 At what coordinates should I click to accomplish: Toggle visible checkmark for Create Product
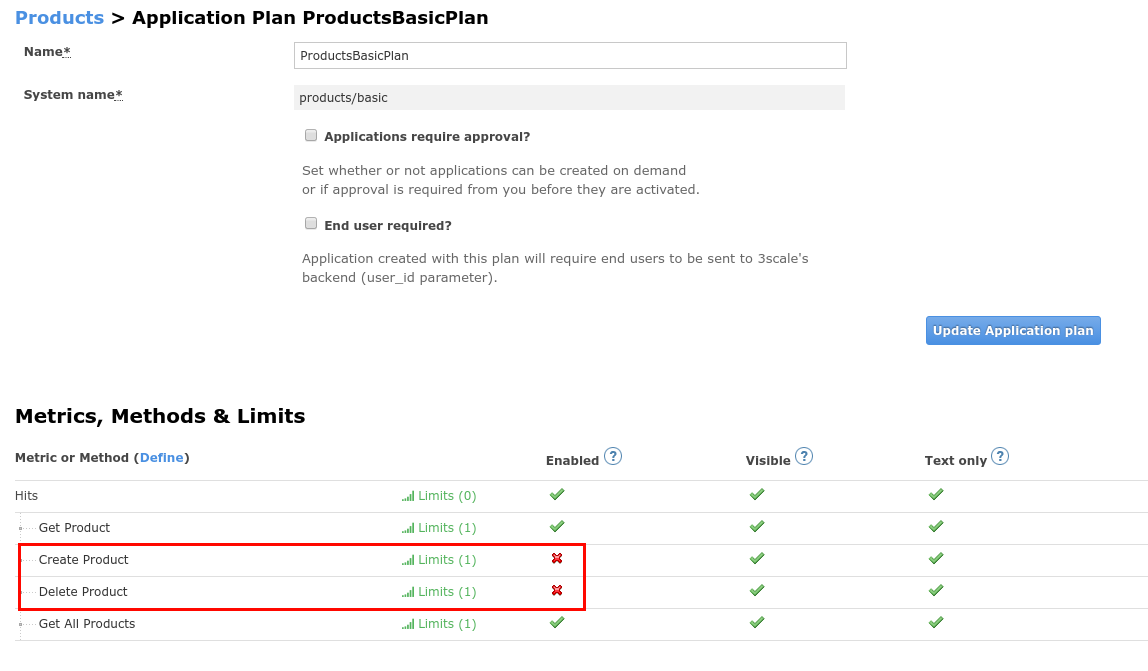[757, 558]
